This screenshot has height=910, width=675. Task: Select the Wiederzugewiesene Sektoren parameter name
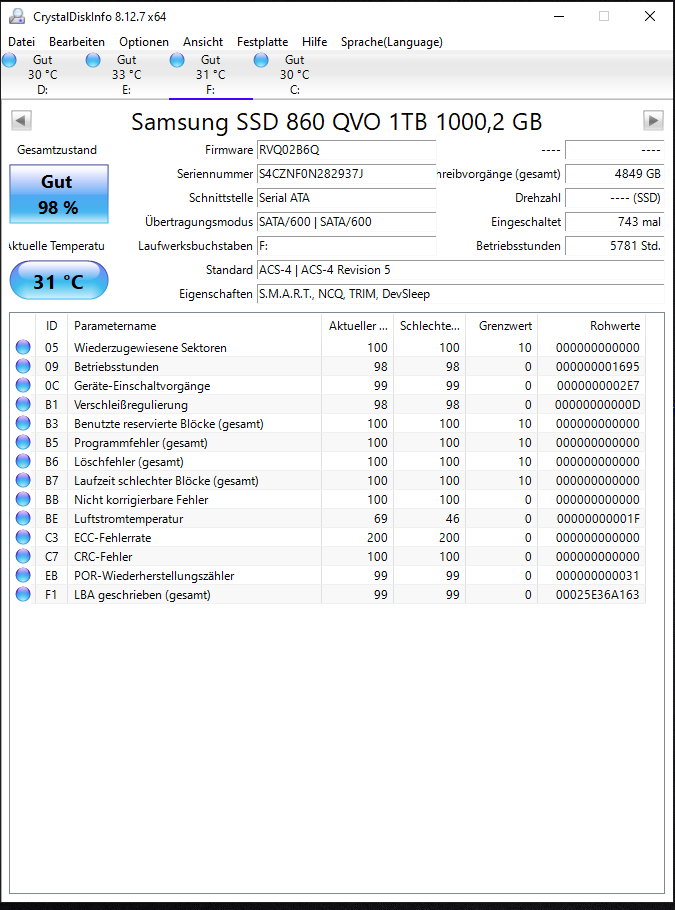[150, 348]
